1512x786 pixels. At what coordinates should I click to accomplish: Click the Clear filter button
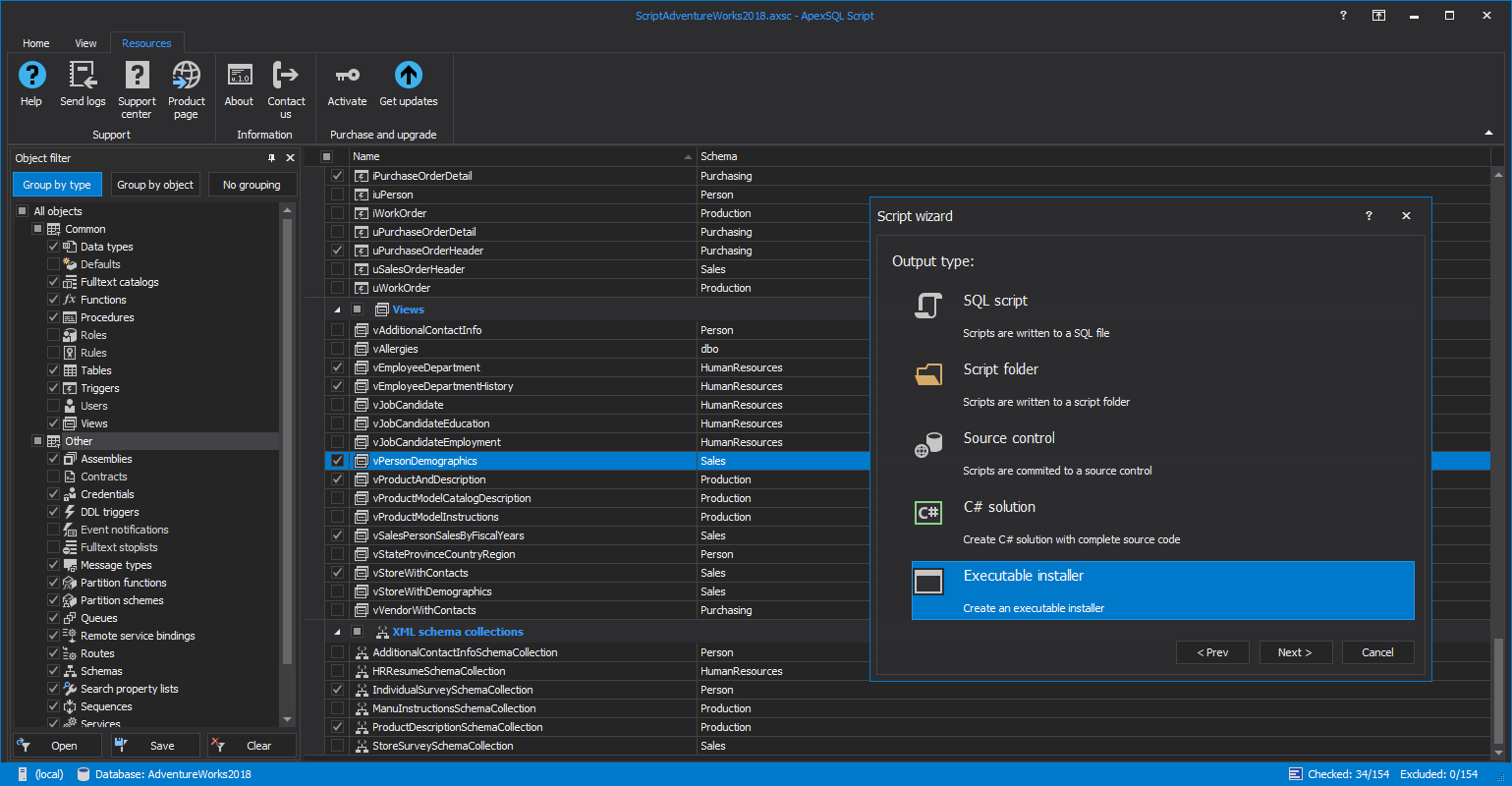pos(252,746)
